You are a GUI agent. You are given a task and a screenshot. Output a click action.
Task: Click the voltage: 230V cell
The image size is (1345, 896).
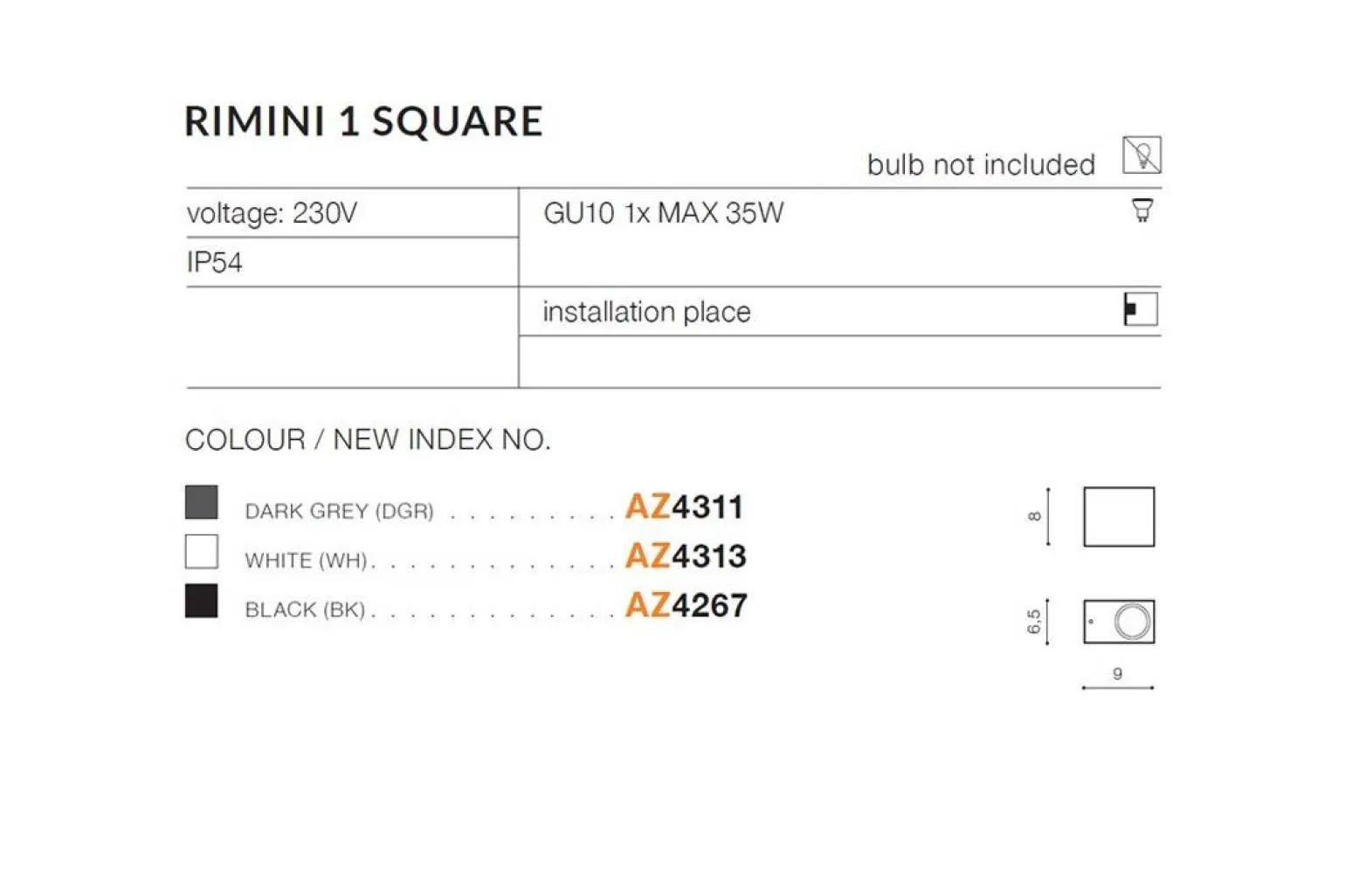272,213
